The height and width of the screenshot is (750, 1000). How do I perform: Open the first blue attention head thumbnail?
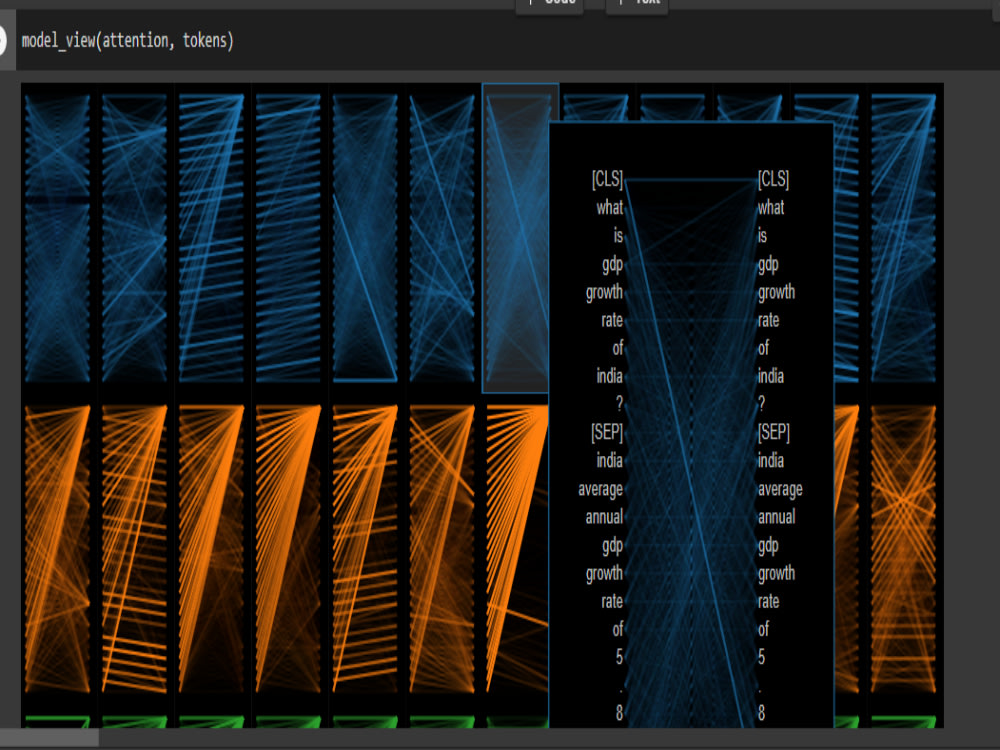[57, 238]
